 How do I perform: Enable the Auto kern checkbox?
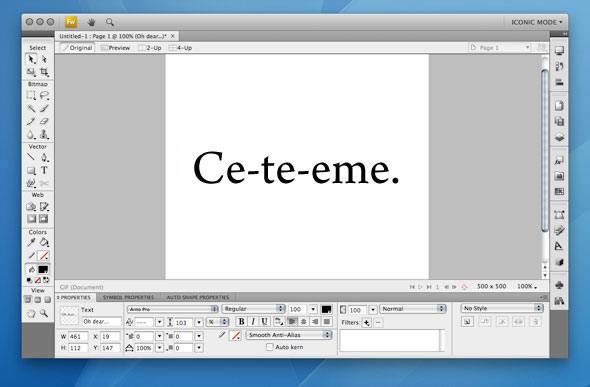[270, 347]
